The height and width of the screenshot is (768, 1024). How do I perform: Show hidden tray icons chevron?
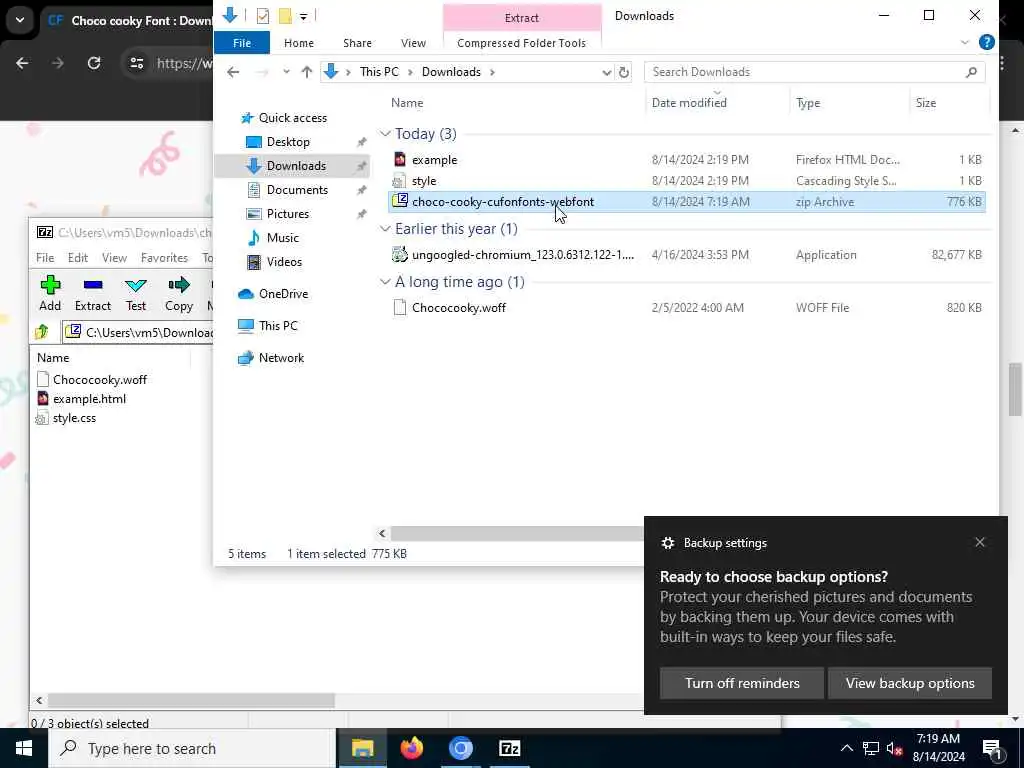[846, 748]
